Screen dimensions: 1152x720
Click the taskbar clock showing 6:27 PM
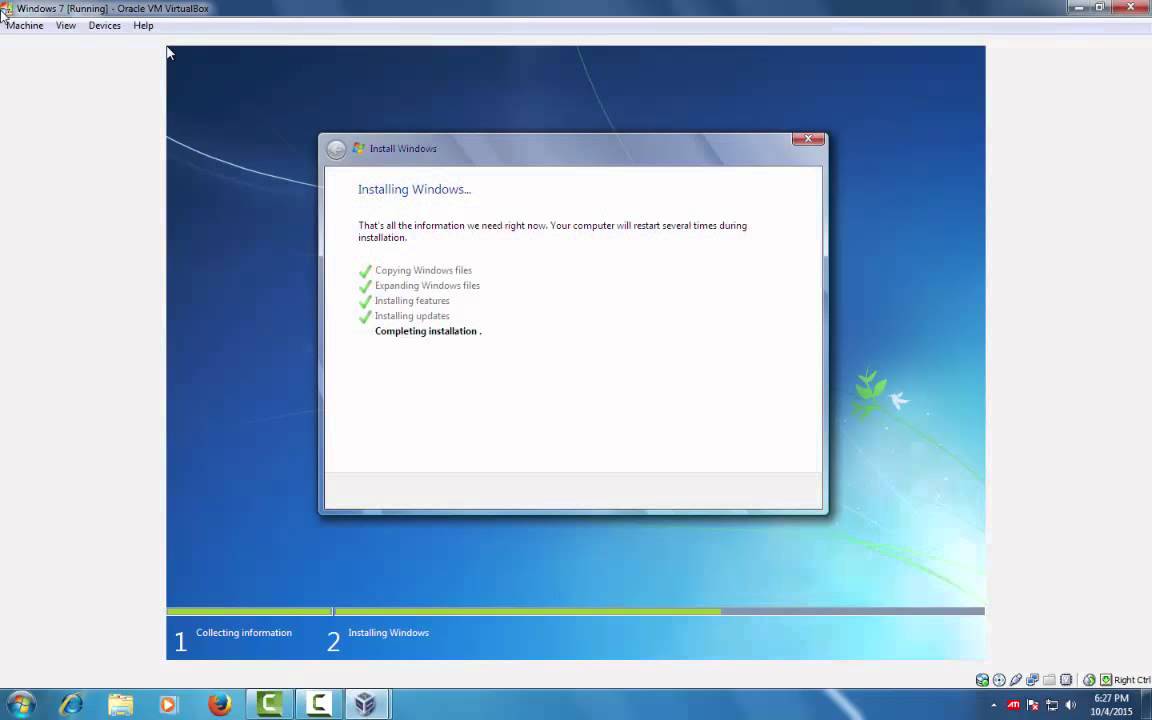[1112, 705]
